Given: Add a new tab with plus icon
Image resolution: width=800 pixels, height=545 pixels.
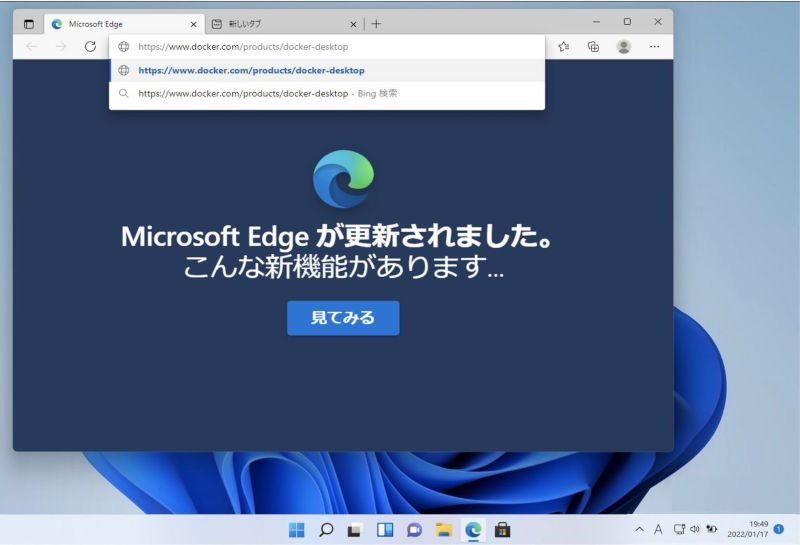Looking at the screenshot, I should point(376,23).
